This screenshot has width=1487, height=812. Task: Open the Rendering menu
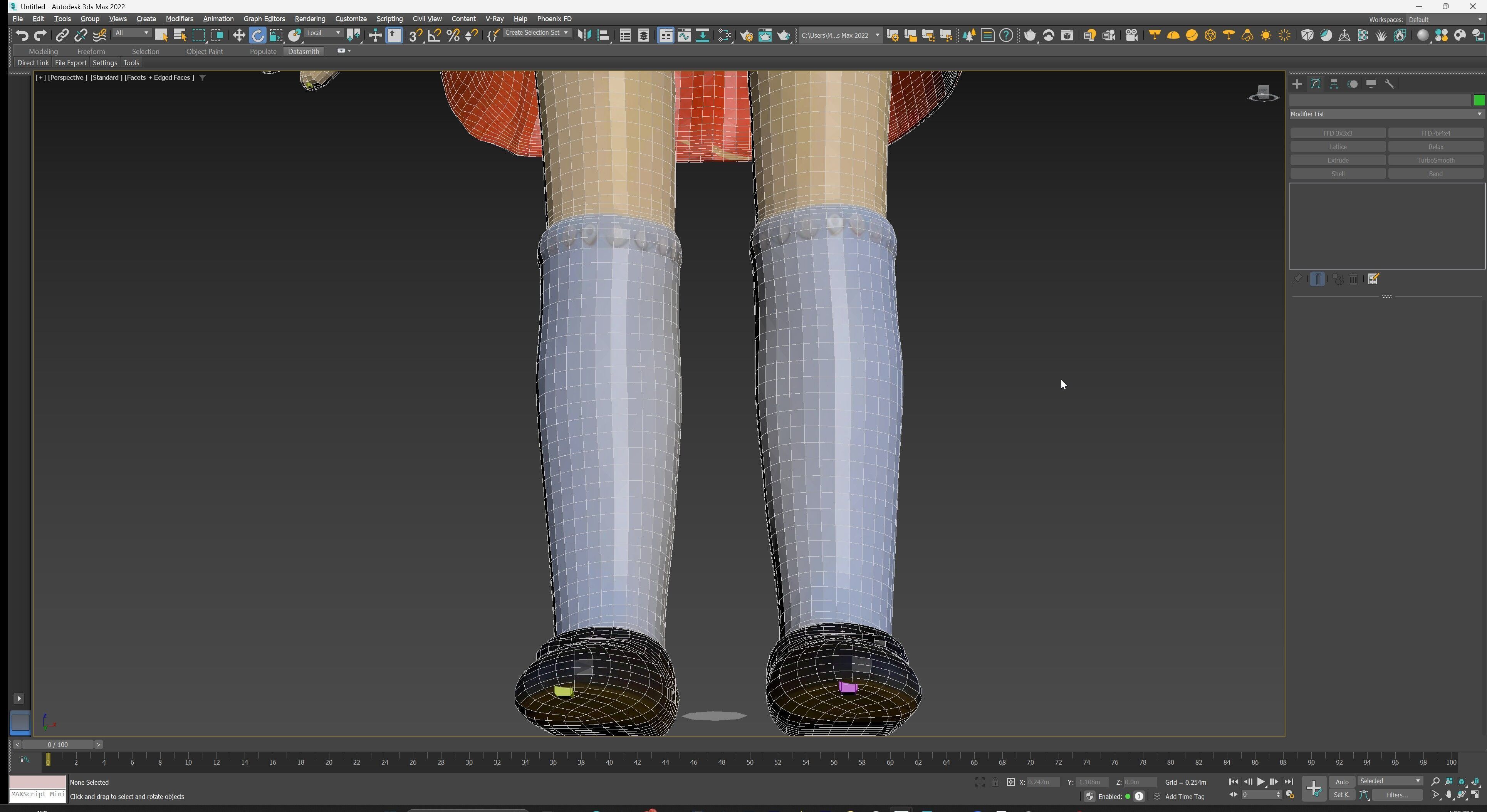[x=309, y=19]
